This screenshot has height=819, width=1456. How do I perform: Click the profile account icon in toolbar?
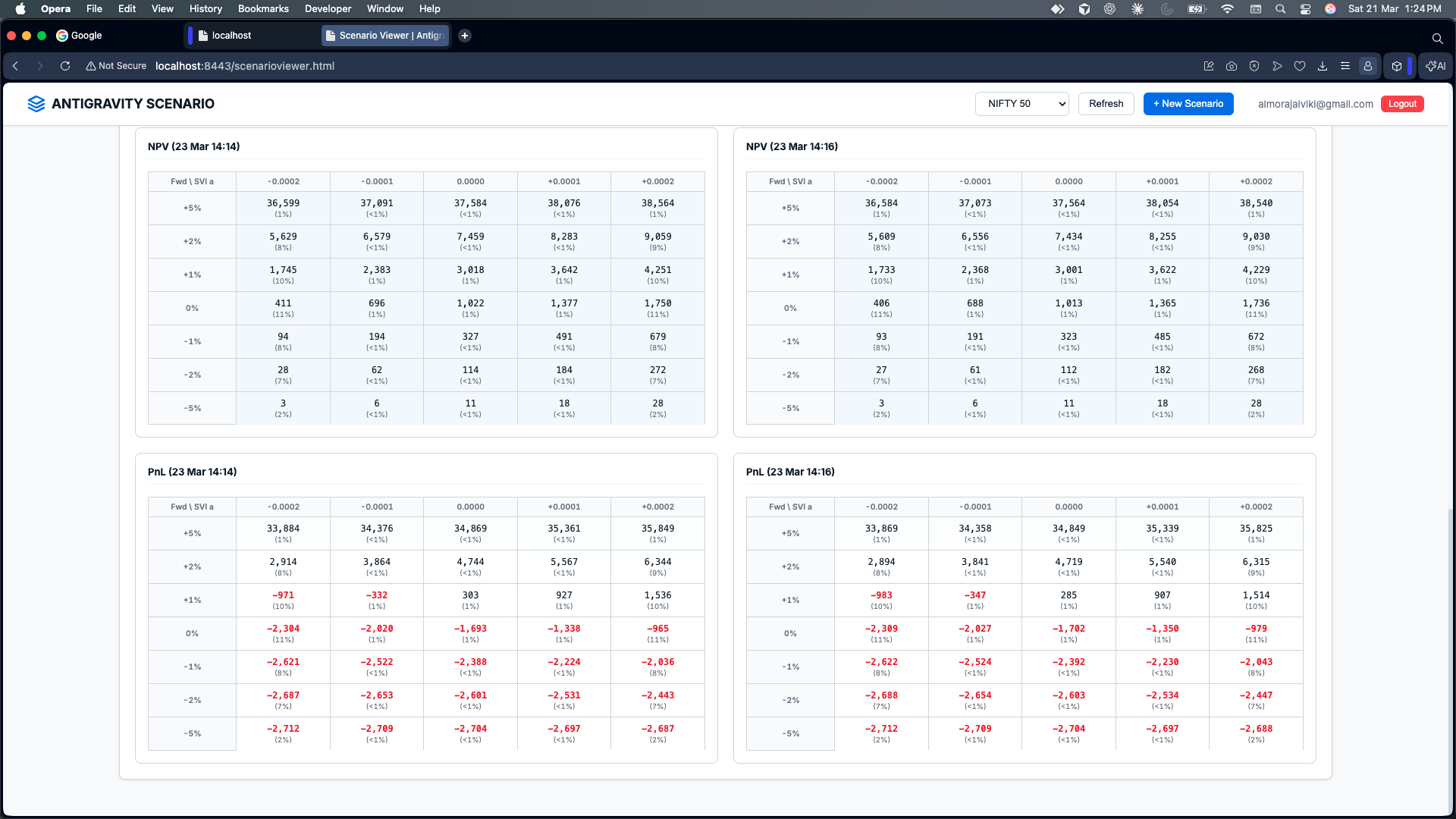point(1368,66)
